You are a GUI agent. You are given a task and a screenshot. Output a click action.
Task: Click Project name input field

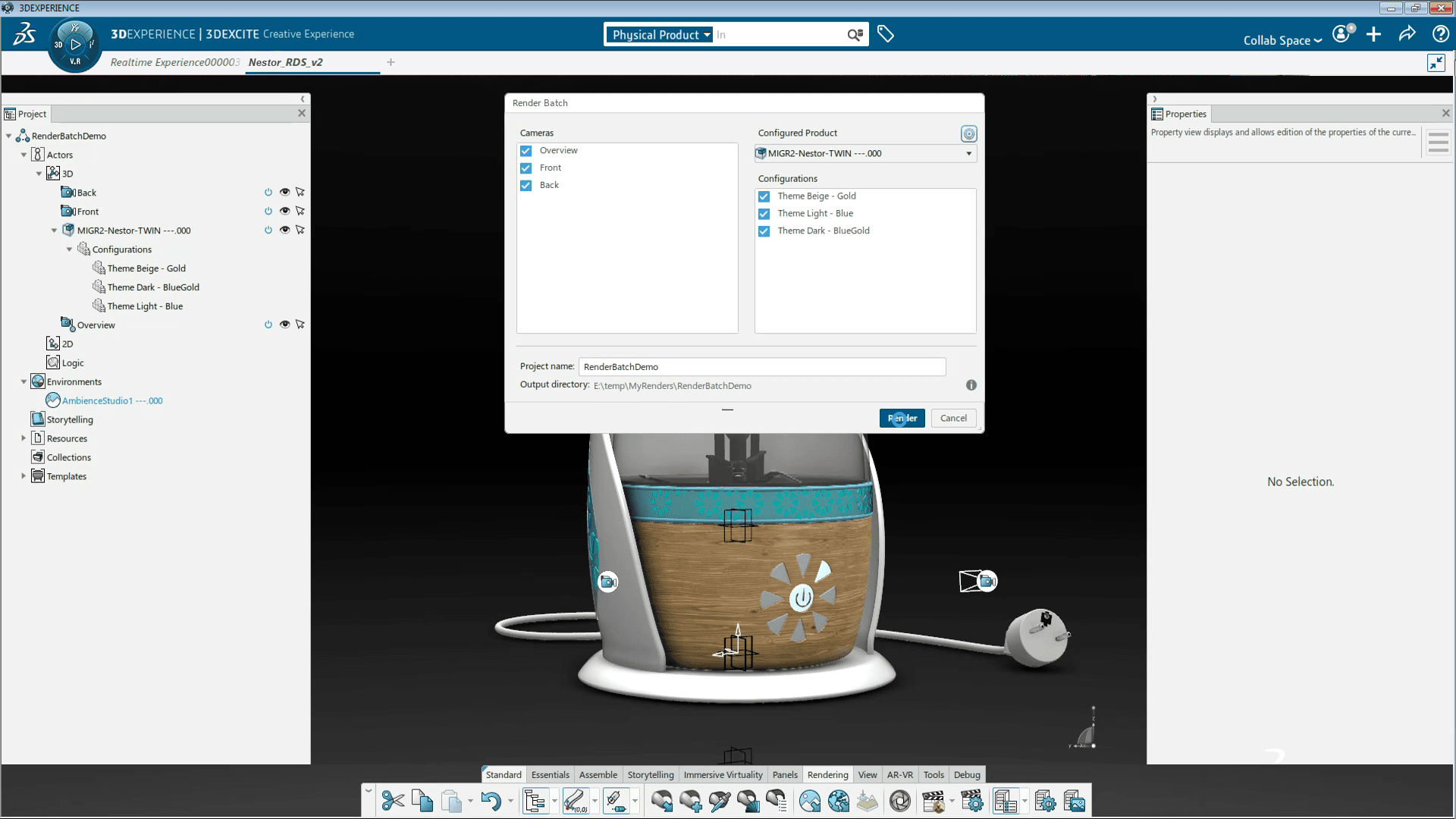click(762, 366)
